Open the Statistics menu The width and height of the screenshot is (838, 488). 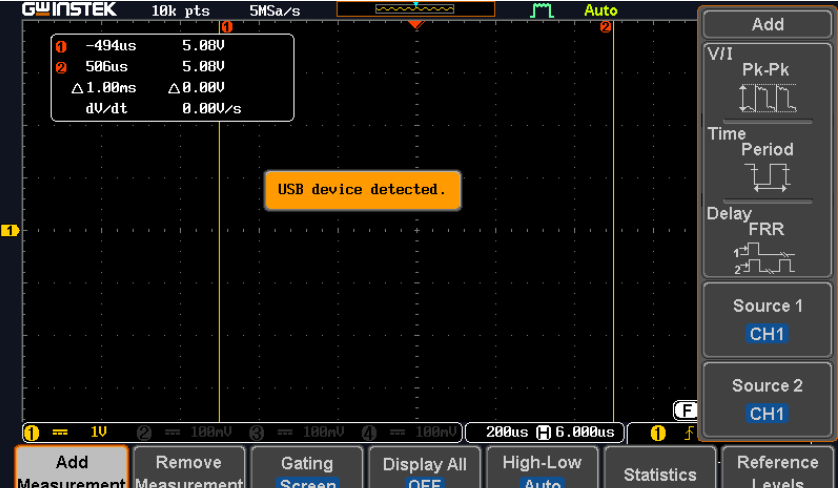click(x=659, y=472)
